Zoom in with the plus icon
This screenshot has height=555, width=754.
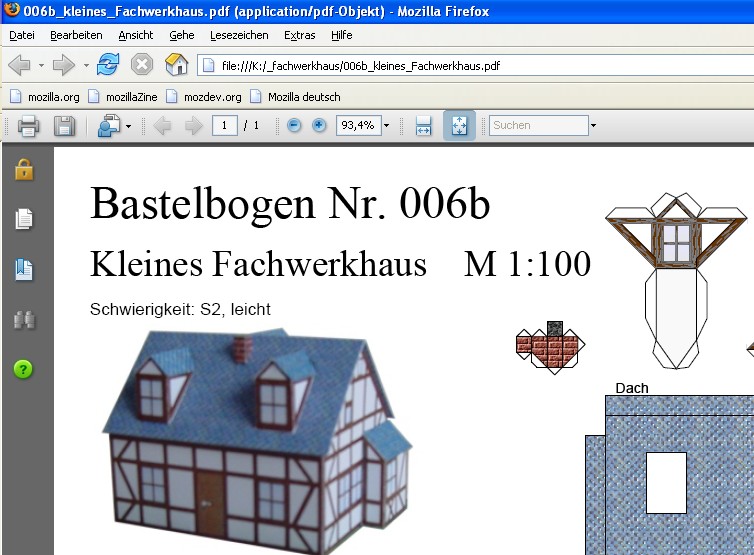[319, 126]
